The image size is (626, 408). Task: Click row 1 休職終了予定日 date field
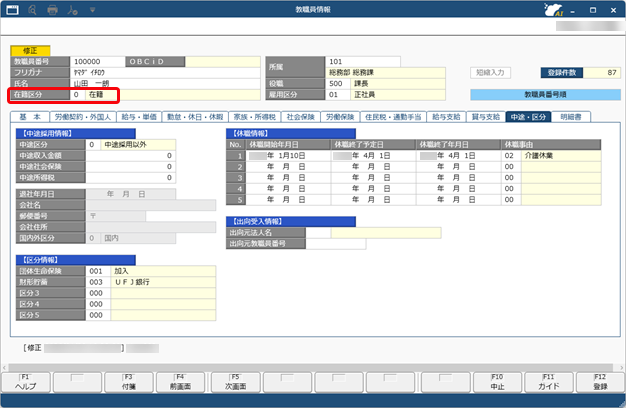373,156
